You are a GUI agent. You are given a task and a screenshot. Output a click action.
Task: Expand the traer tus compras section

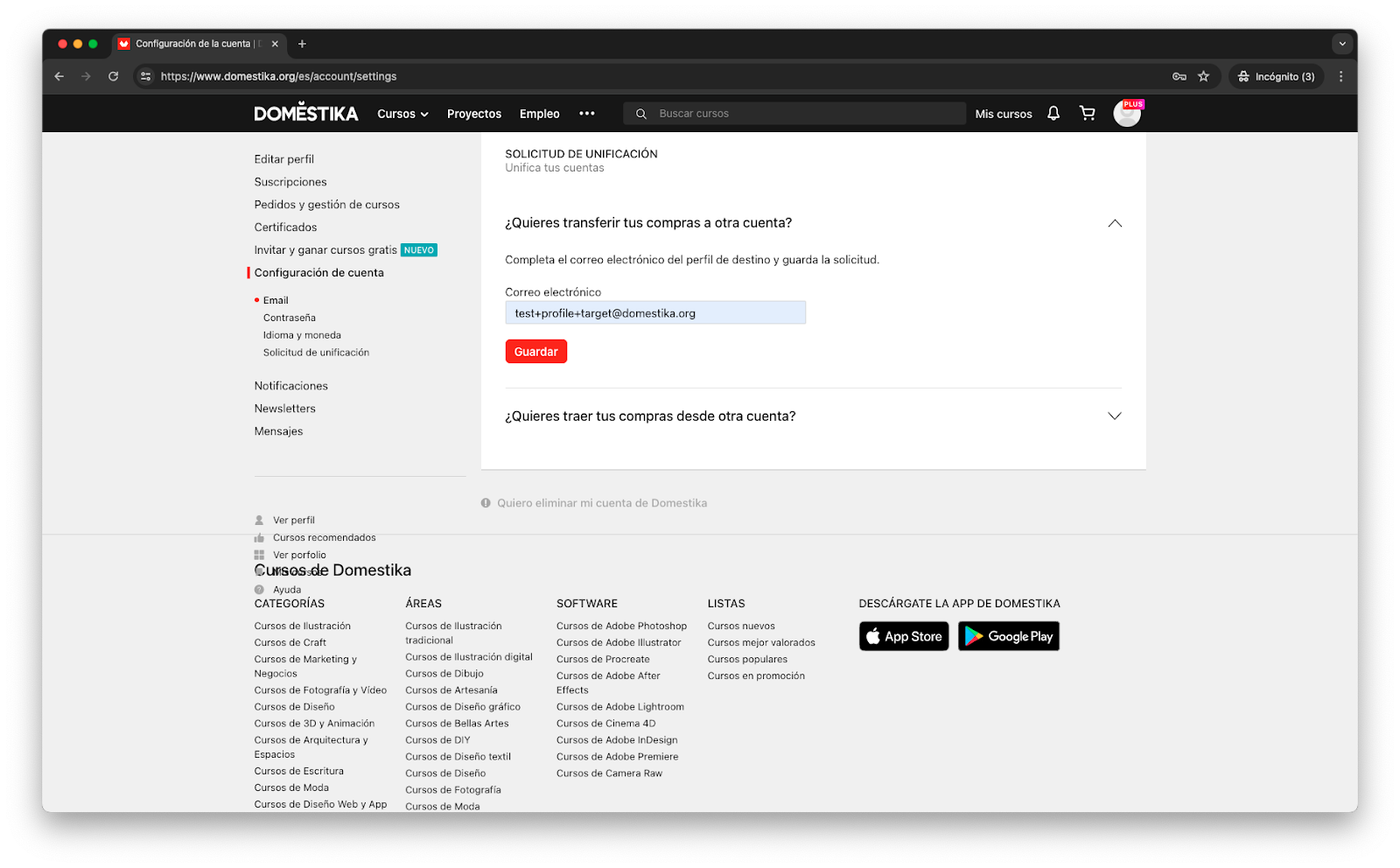[x=1115, y=416]
